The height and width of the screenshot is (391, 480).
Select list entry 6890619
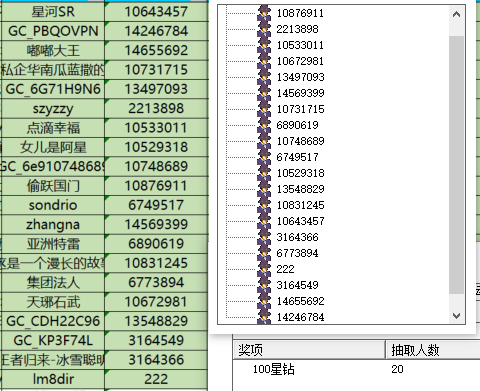(x=297, y=125)
